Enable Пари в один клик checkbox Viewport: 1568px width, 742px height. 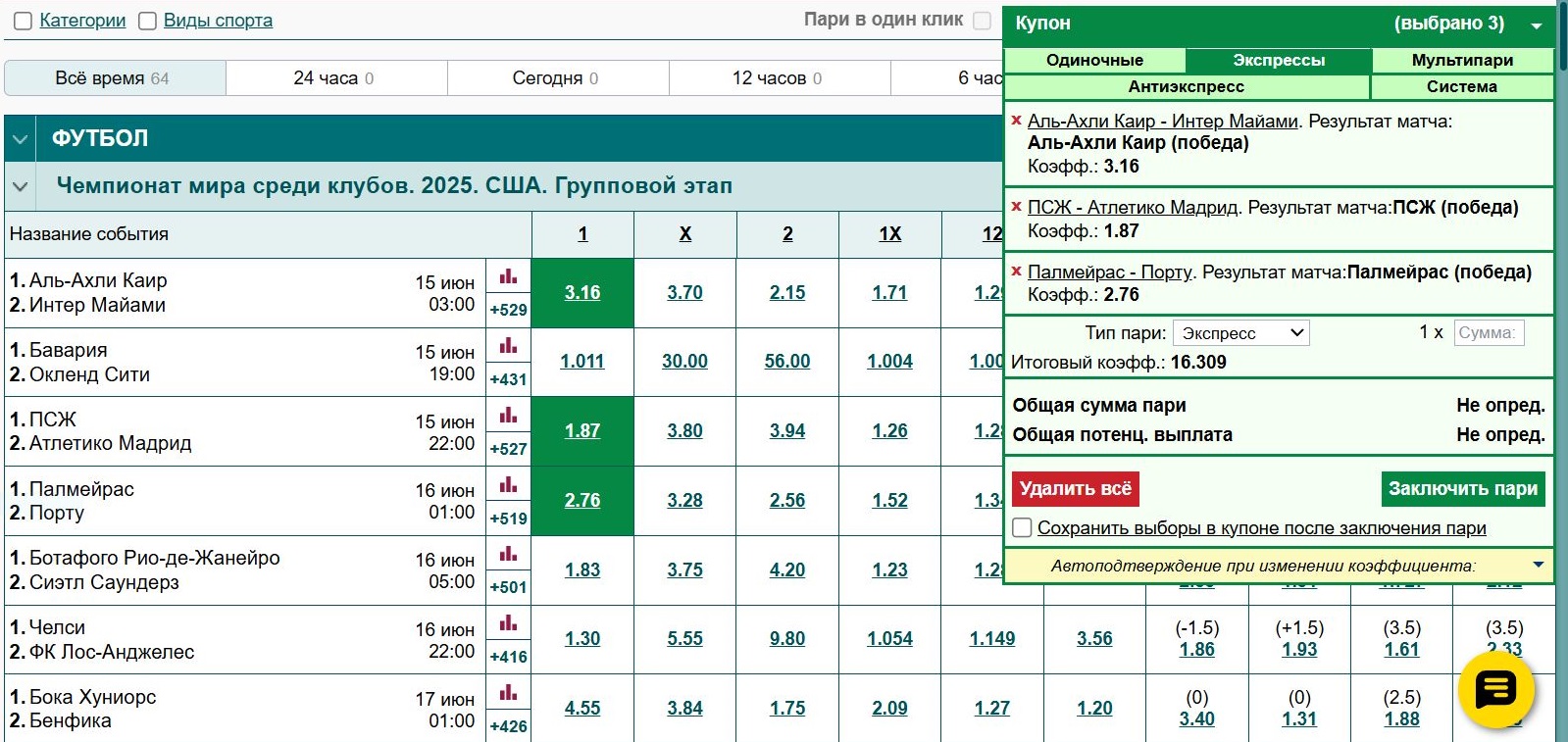click(x=982, y=21)
